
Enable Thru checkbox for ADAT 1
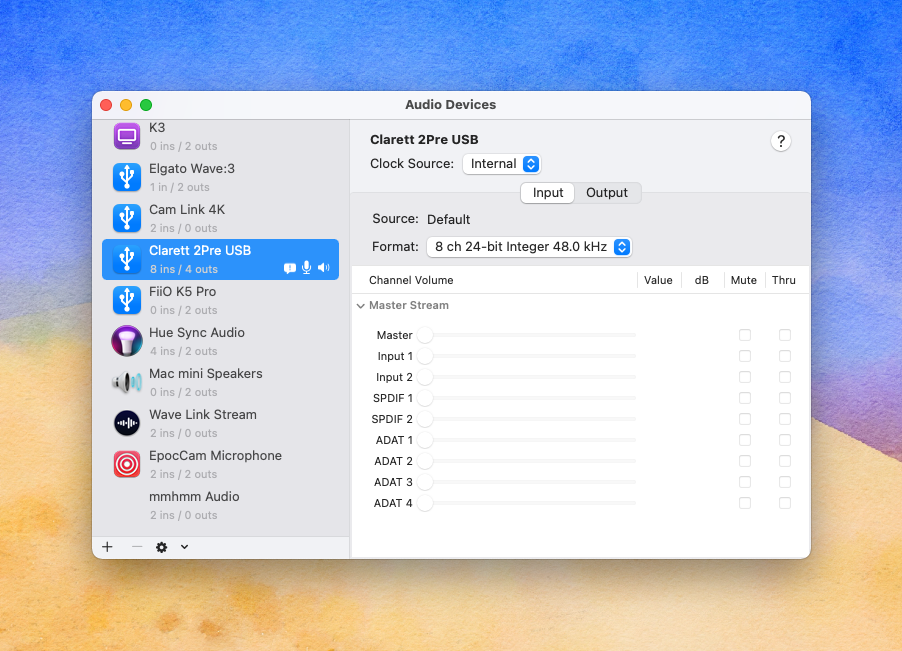[785, 440]
